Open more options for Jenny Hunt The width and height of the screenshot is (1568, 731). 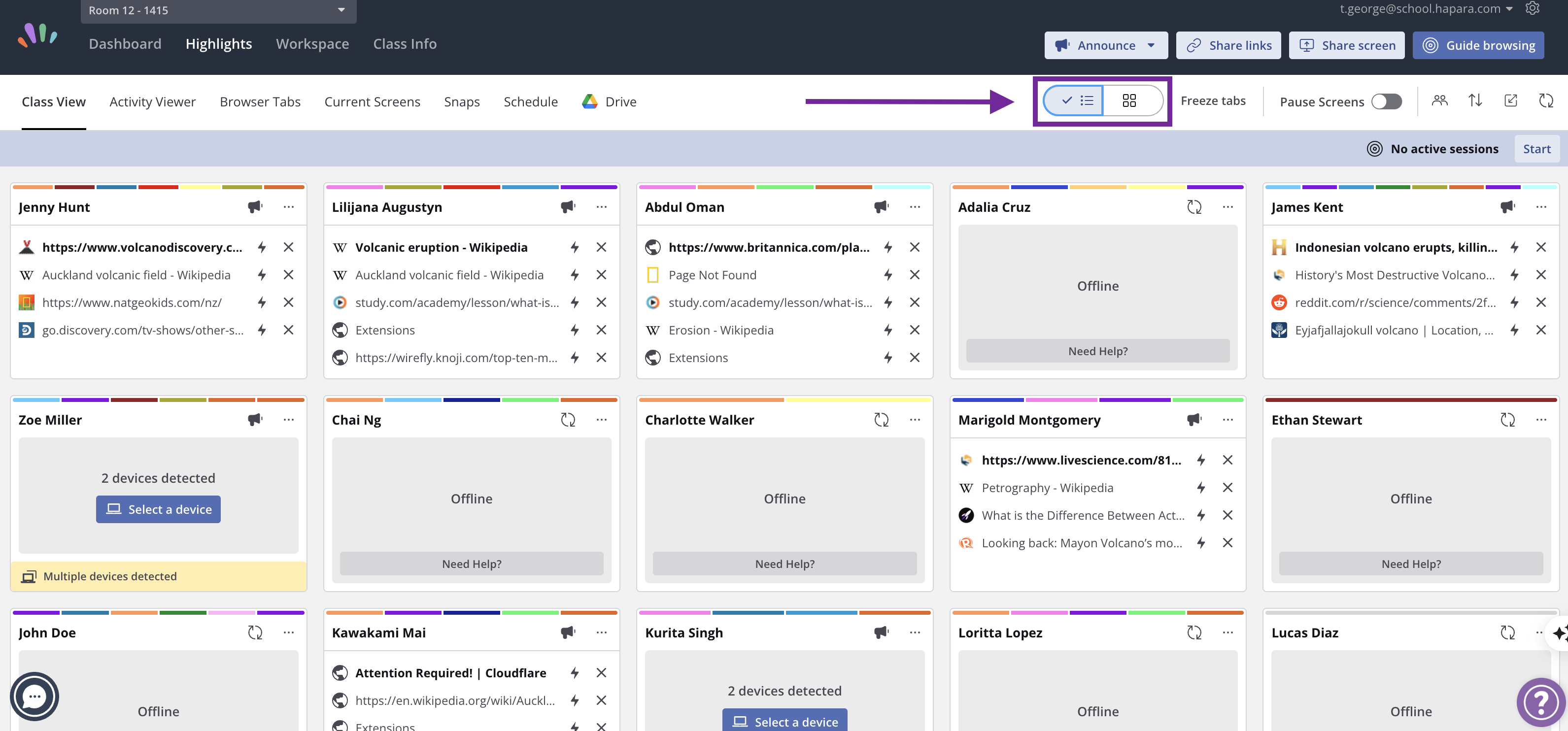point(289,207)
